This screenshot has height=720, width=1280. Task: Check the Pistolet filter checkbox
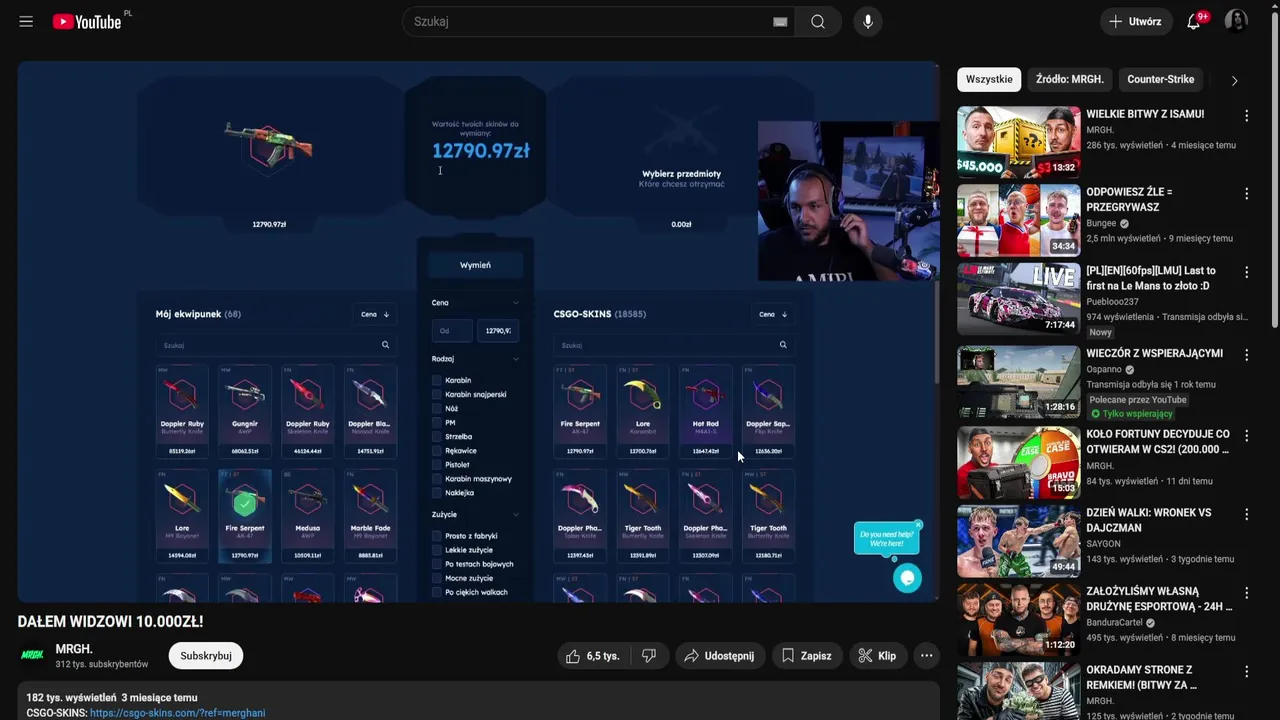point(437,464)
